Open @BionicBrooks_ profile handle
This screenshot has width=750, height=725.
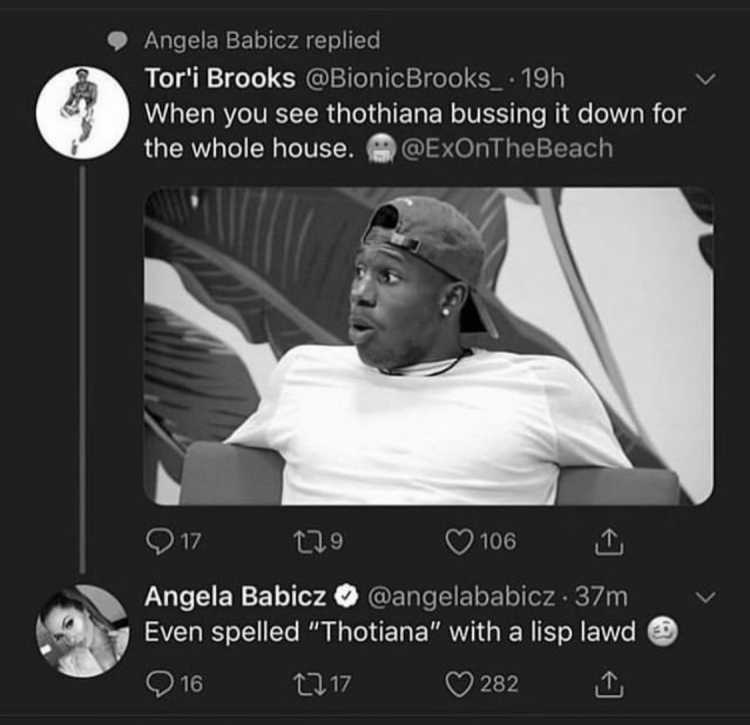click(404, 78)
